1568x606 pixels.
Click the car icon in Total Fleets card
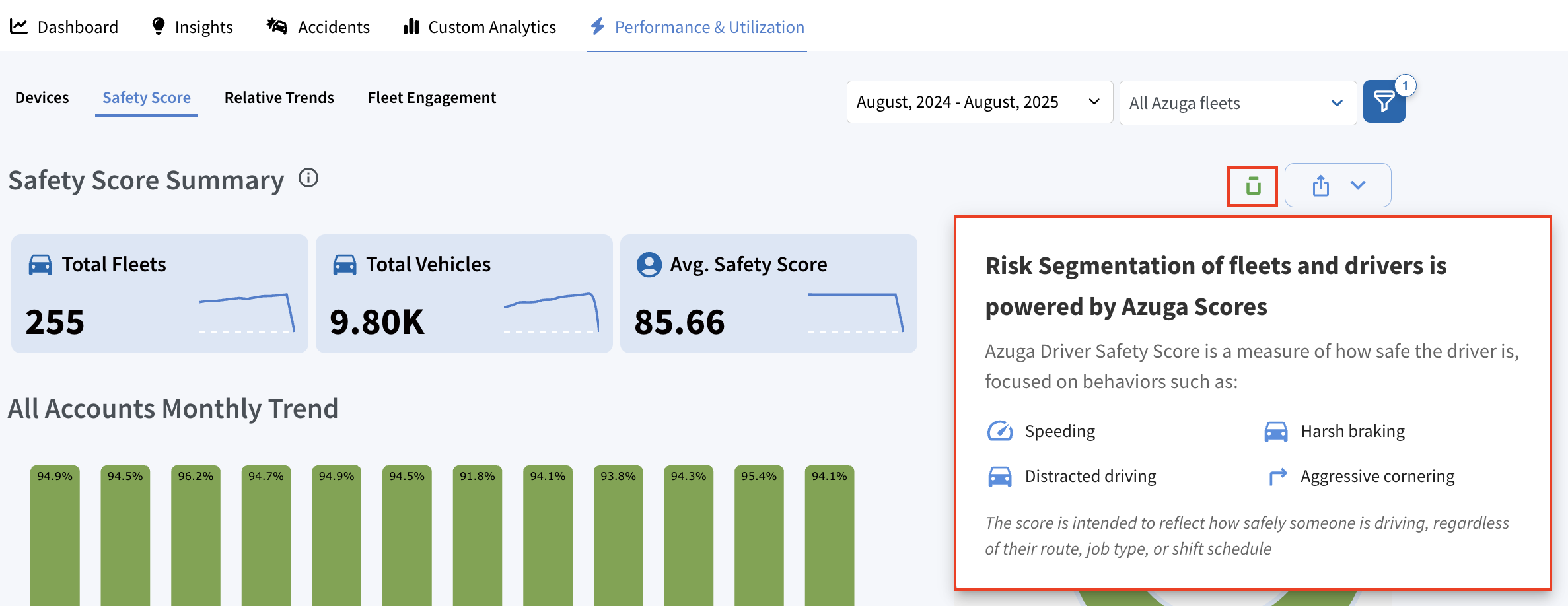click(40, 265)
